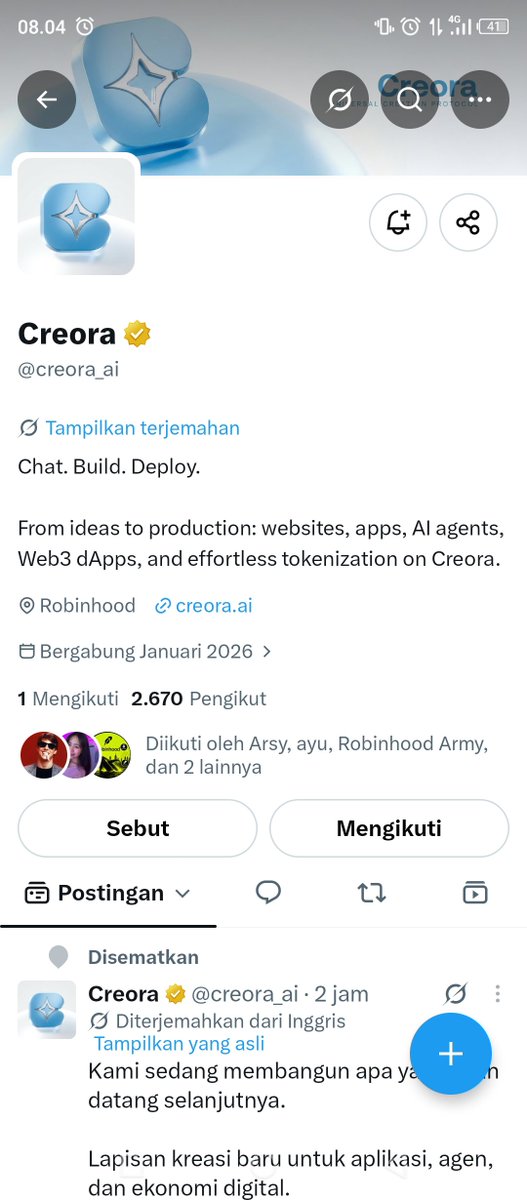Screen dimensions: 527x1200
Task: Switch to the reposts tab icon
Action: point(372,893)
